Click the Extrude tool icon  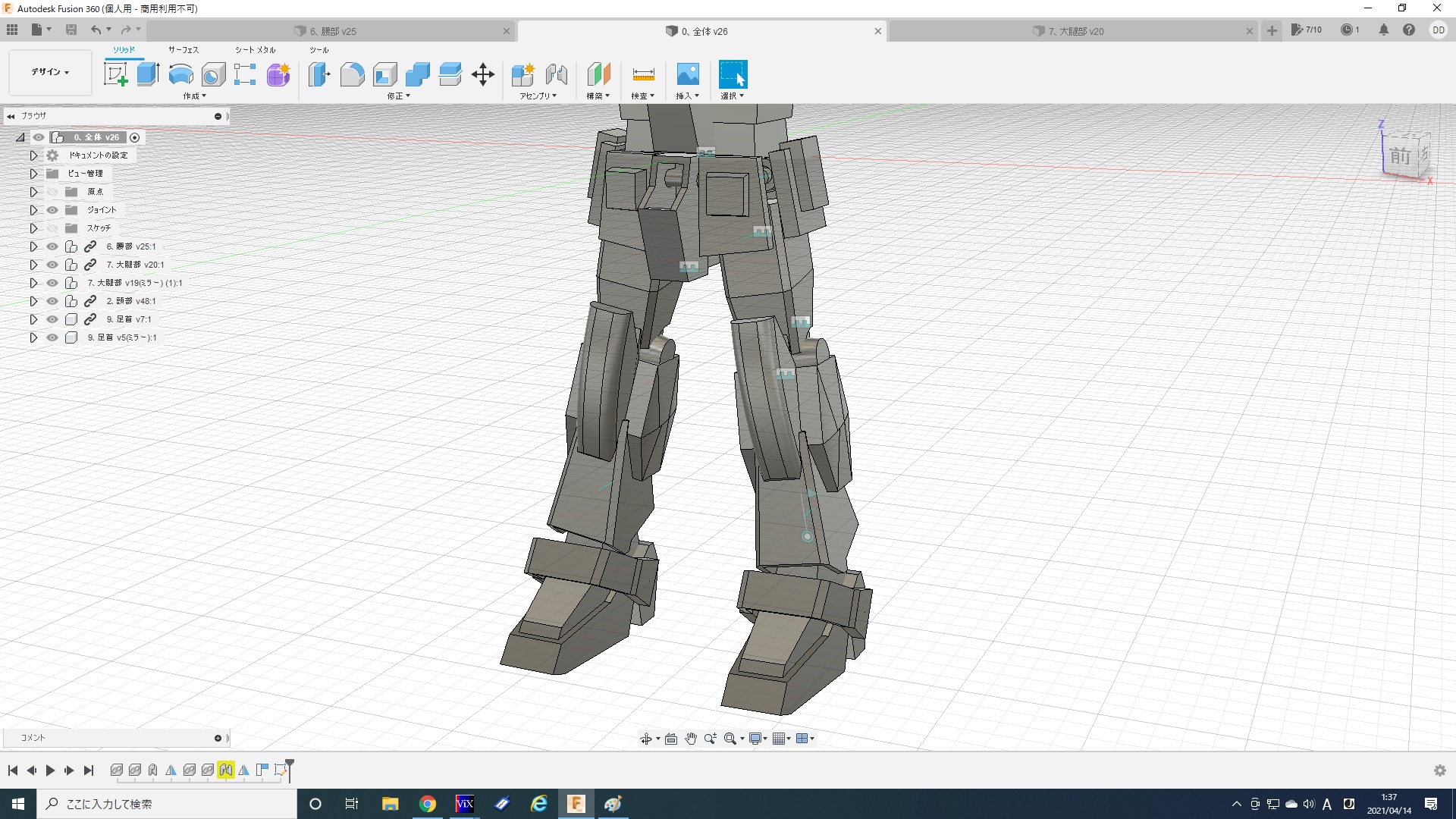coord(148,74)
